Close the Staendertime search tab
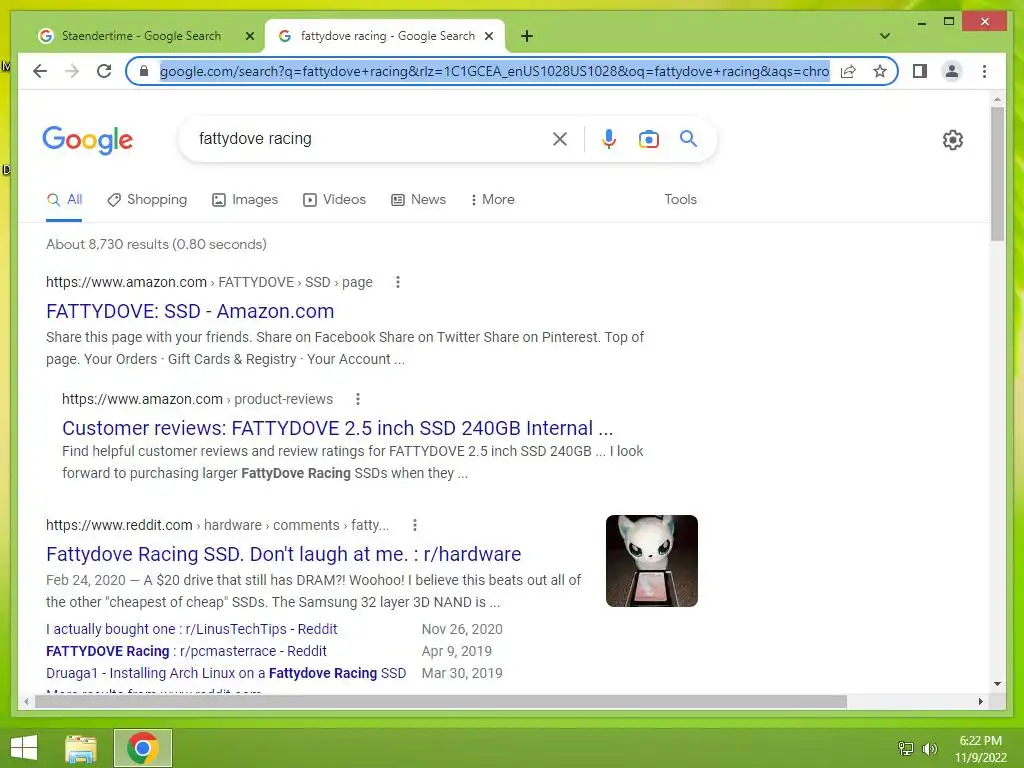Viewport: 1024px width, 768px height. 249,36
